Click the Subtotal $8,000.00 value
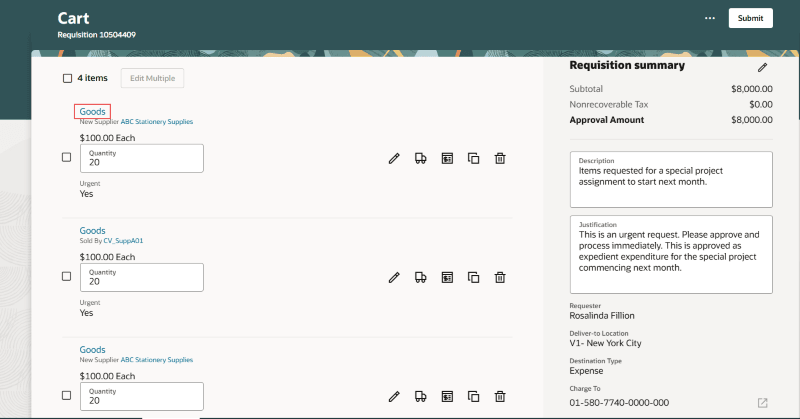Image resolution: width=800 pixels, height=419 pixels. pos(752,89)
